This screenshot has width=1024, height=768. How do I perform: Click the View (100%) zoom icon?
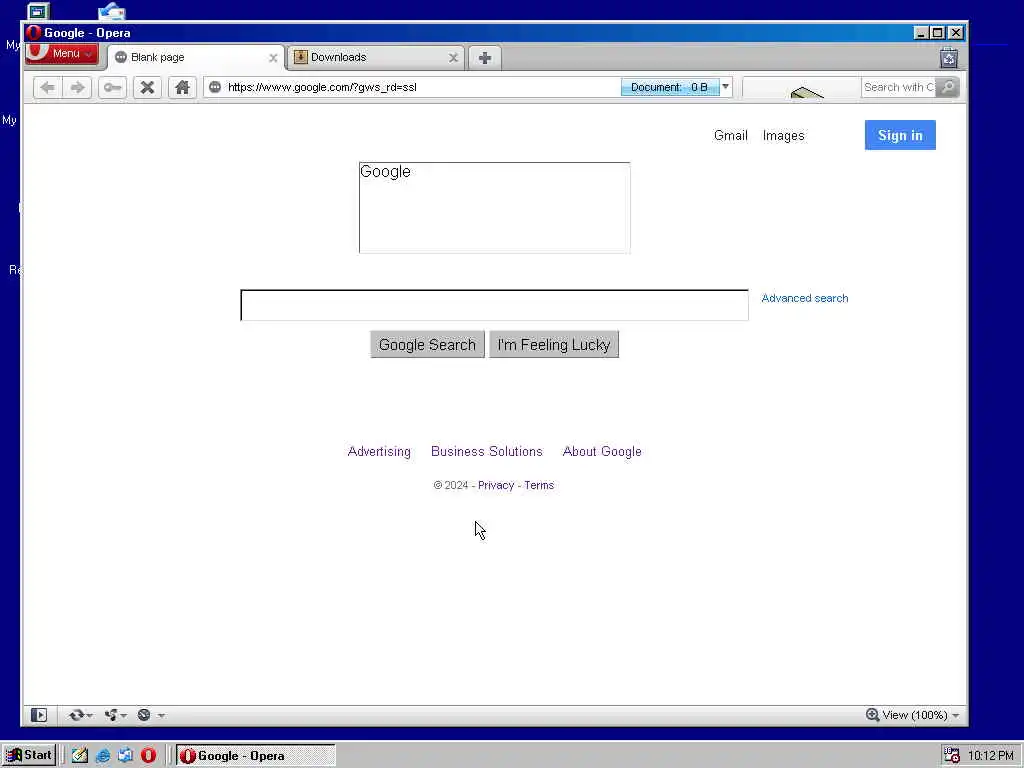pyautogui.click(x=872, y=715)
